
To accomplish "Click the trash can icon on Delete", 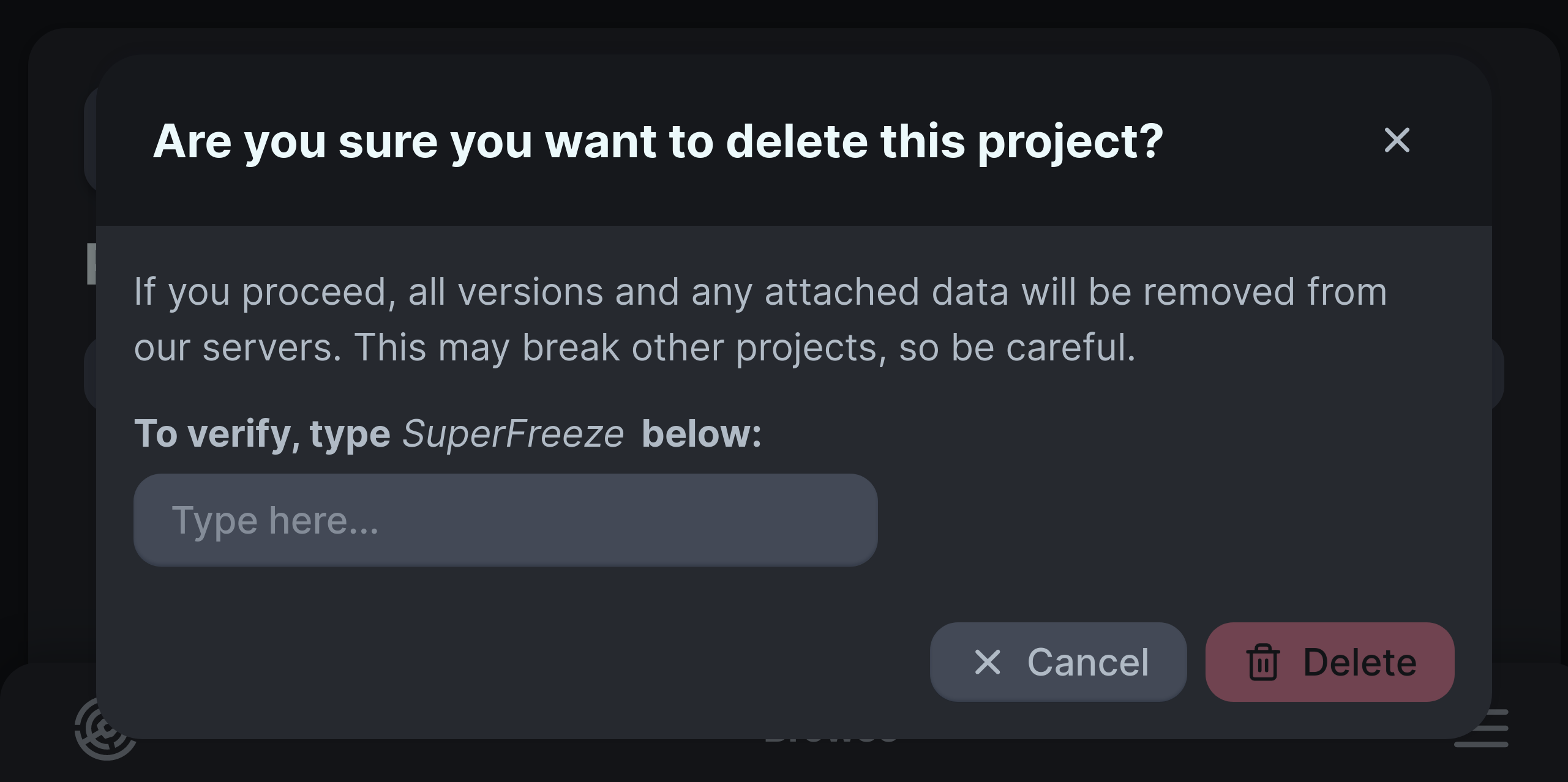I will 1262,662.
